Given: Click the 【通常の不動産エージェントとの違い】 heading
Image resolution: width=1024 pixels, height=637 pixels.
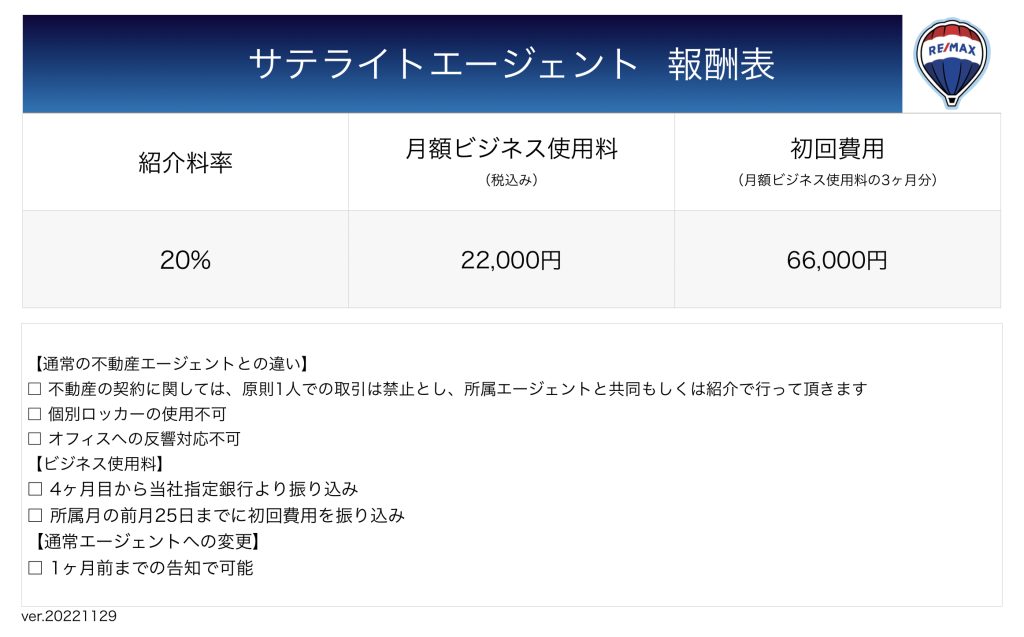Looking at the screenshot, I should (170, 364).
